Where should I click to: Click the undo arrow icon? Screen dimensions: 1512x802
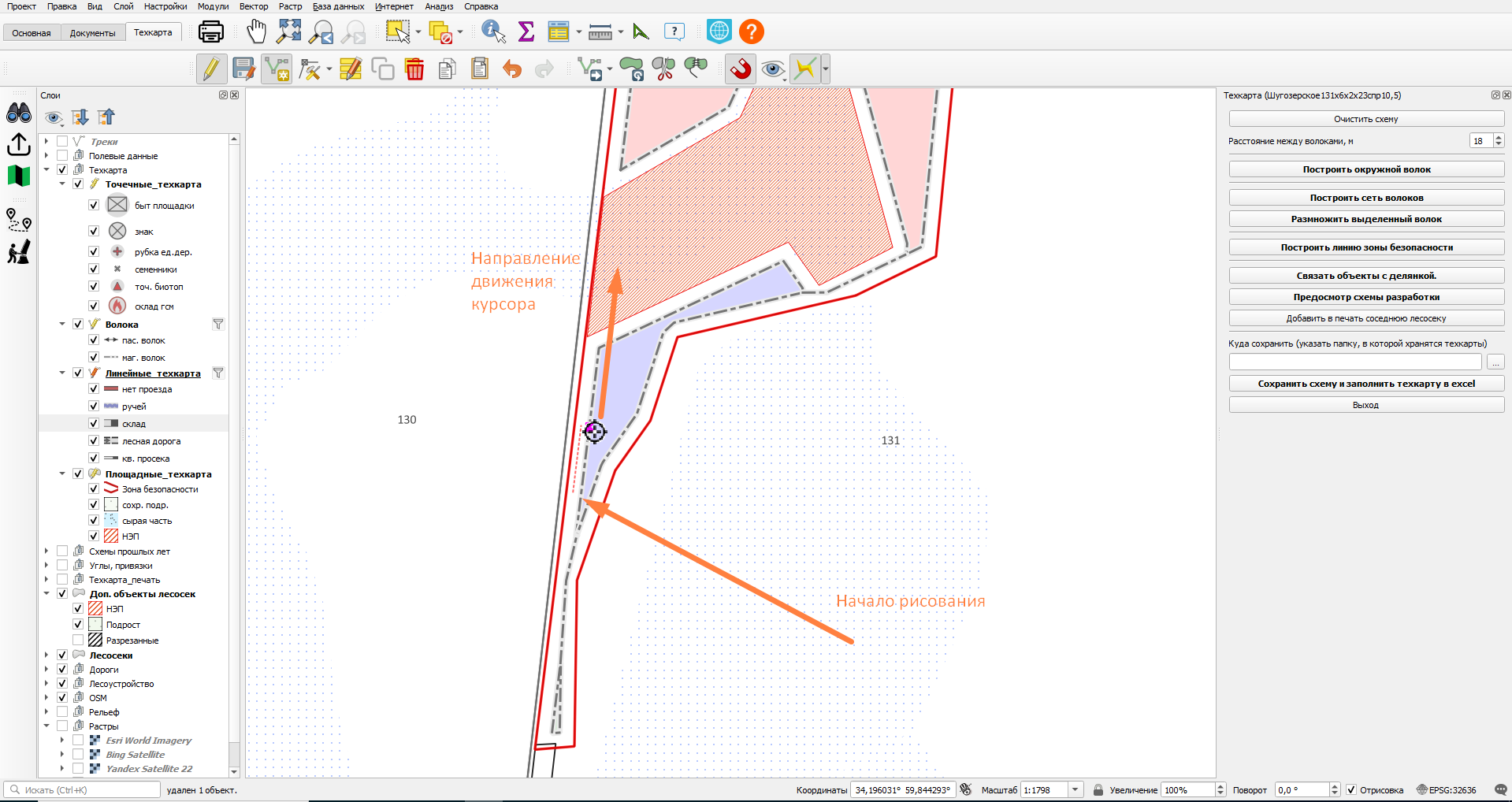(512, 69)
